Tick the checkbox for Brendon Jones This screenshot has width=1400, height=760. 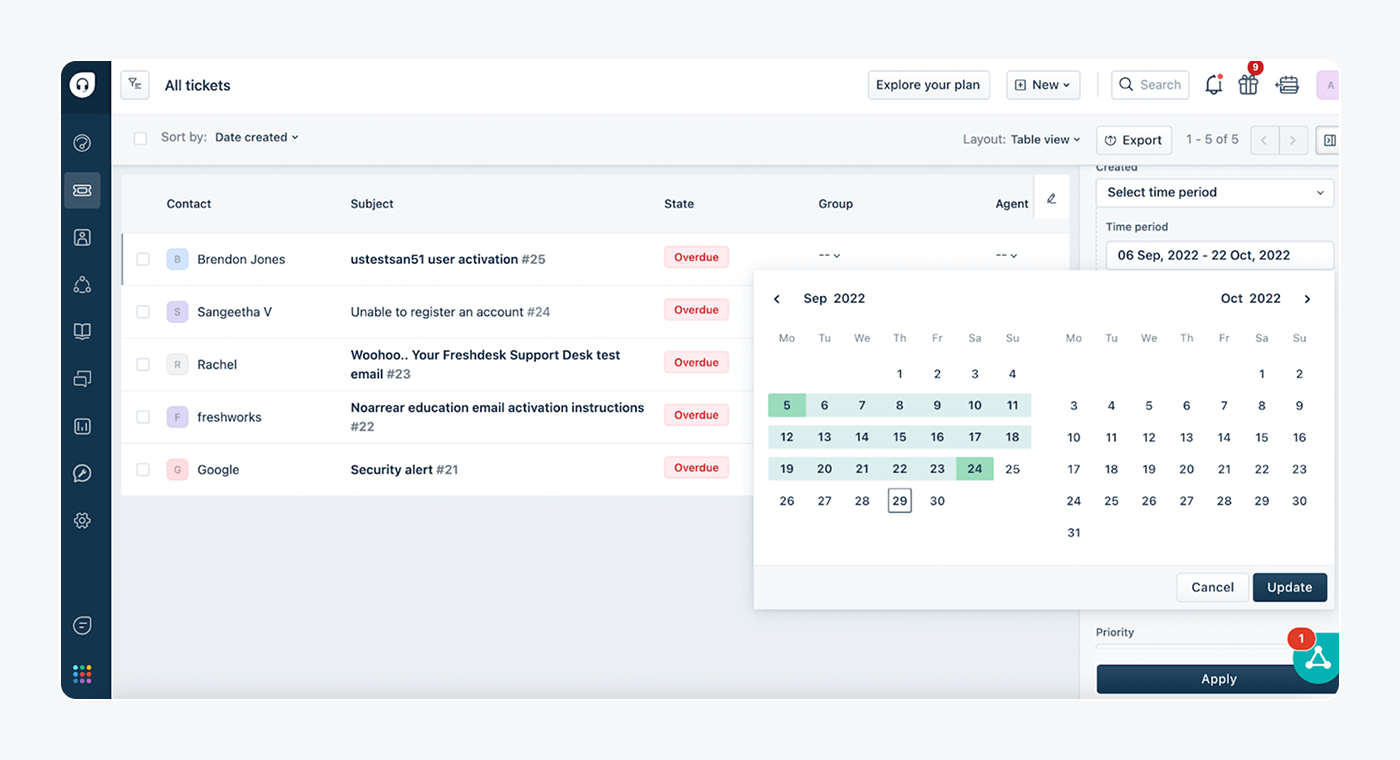click(143, 259)
